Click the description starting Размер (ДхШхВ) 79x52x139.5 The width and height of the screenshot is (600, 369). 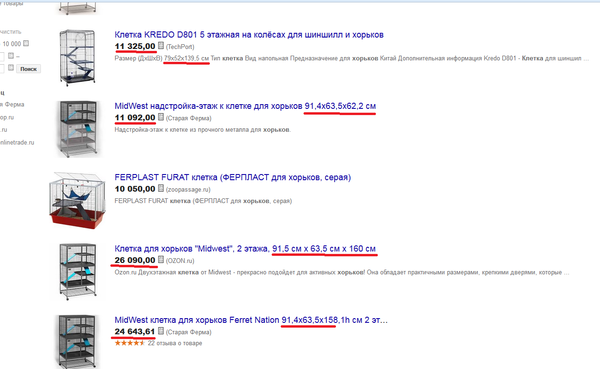(x=351, y=58)
